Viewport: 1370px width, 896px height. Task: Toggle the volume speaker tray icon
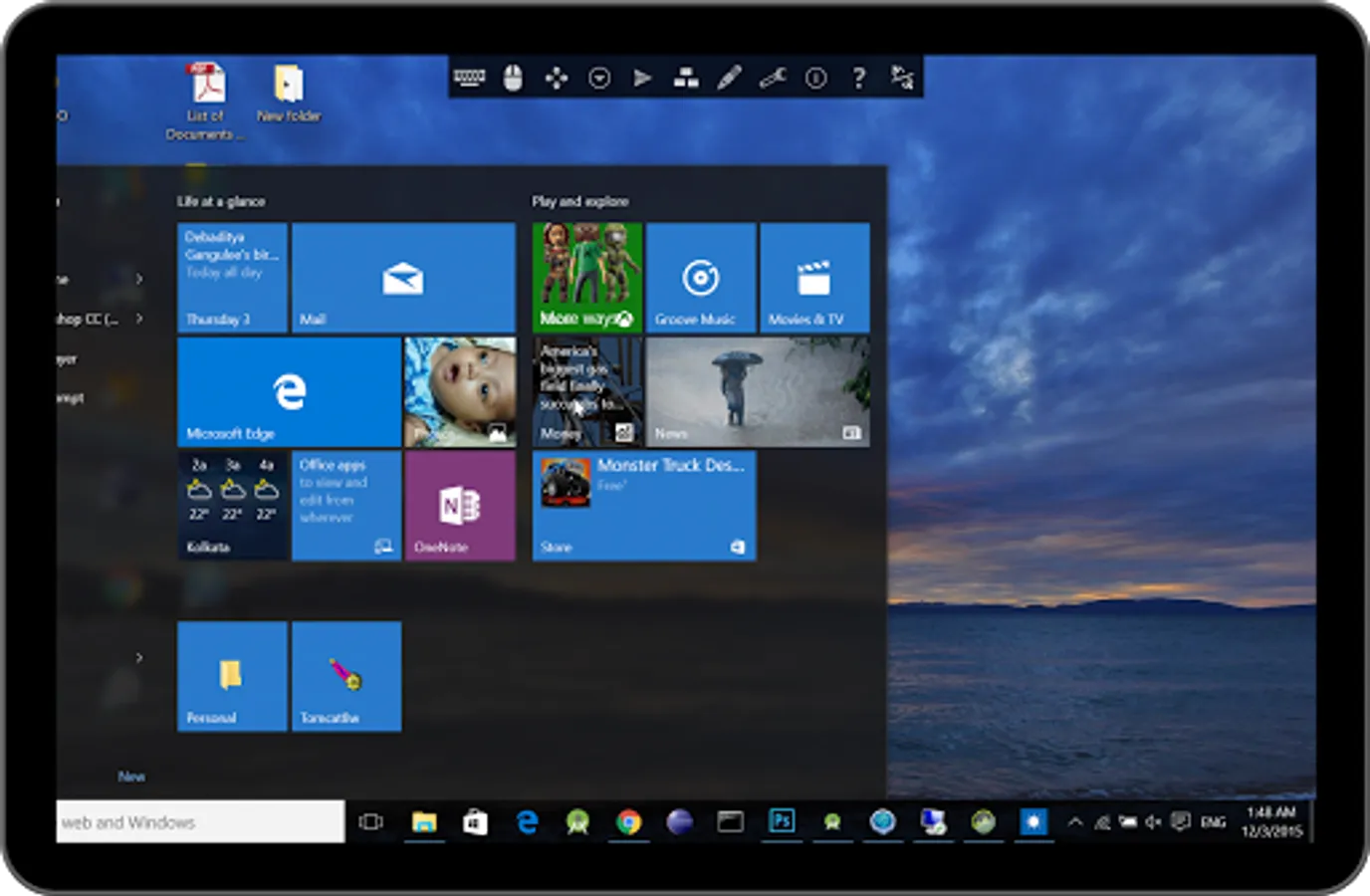pyautogui.click(x=1153, y=821)
